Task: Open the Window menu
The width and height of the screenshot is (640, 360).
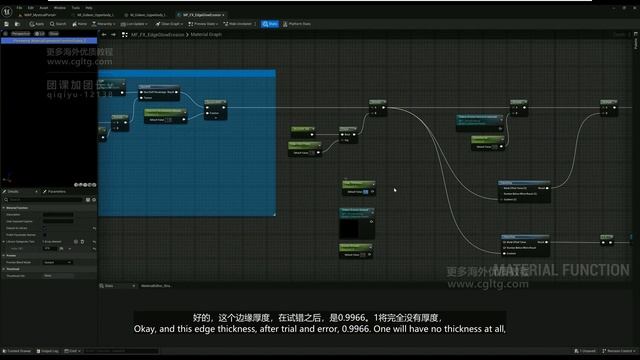Action: (x=60, y=8)
